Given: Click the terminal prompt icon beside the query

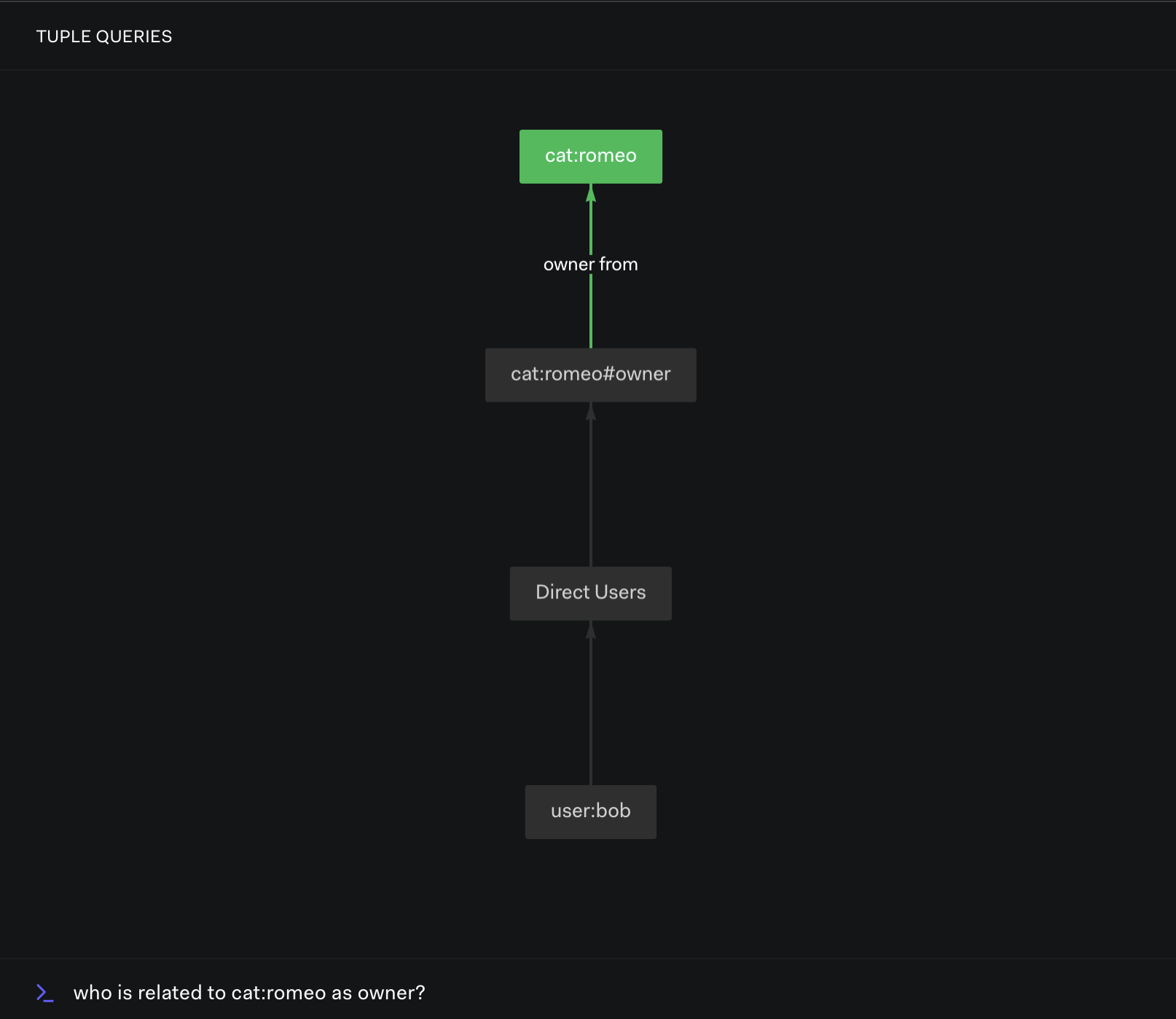Looking at the screenshot, I should (45, 993).
